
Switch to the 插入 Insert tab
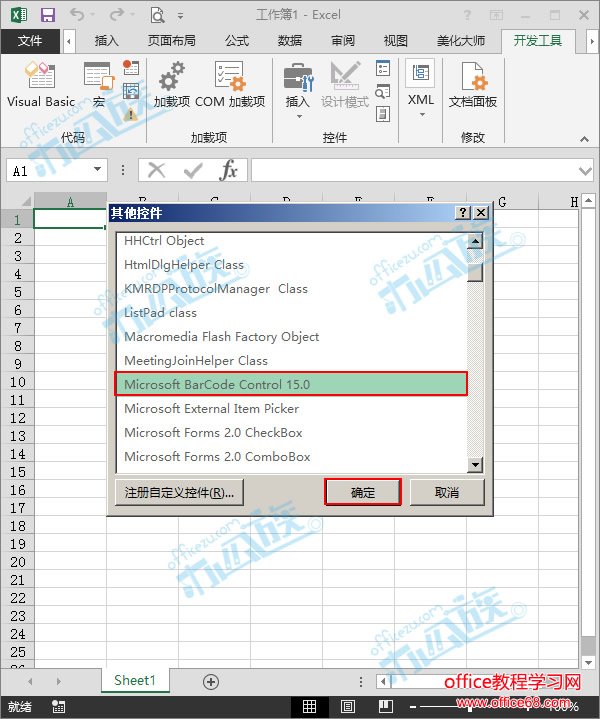[107, 41]
